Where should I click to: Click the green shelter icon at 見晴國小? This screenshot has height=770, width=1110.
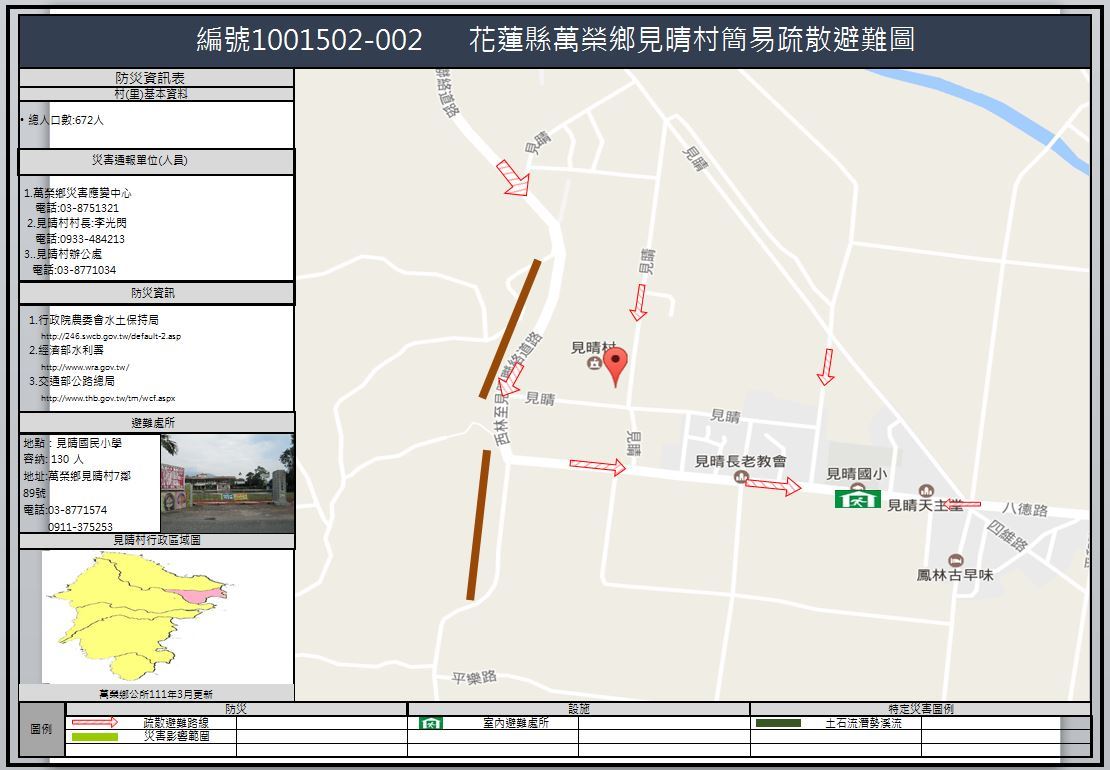coord(857,497)
